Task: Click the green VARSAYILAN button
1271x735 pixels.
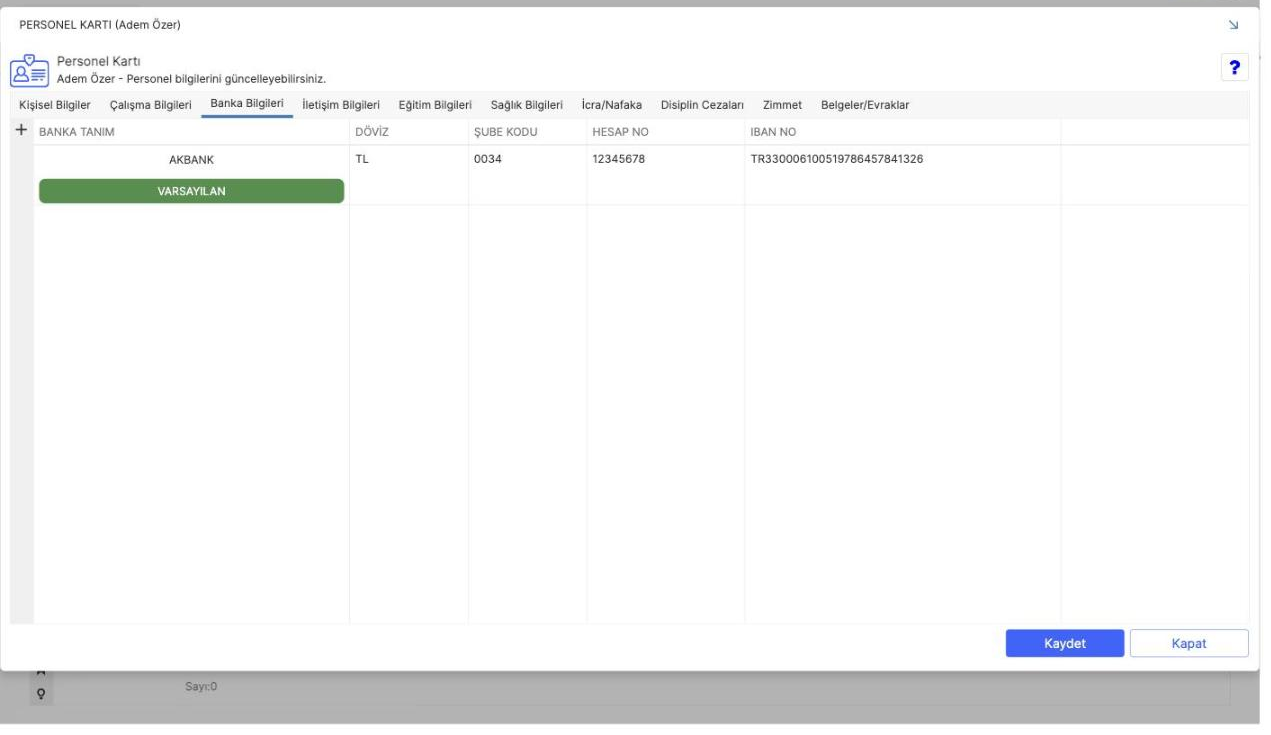Action: (x=191, y=192)
